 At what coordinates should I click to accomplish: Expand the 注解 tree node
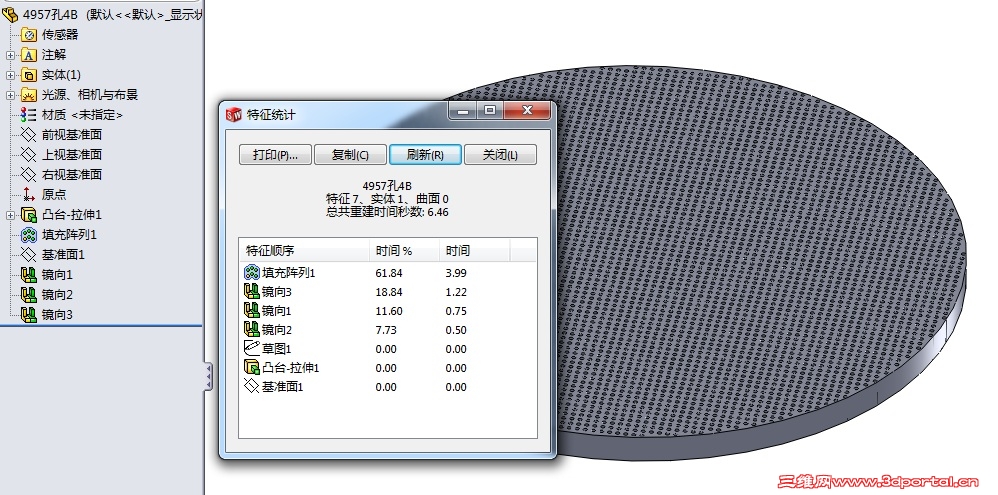pos(10,55)
